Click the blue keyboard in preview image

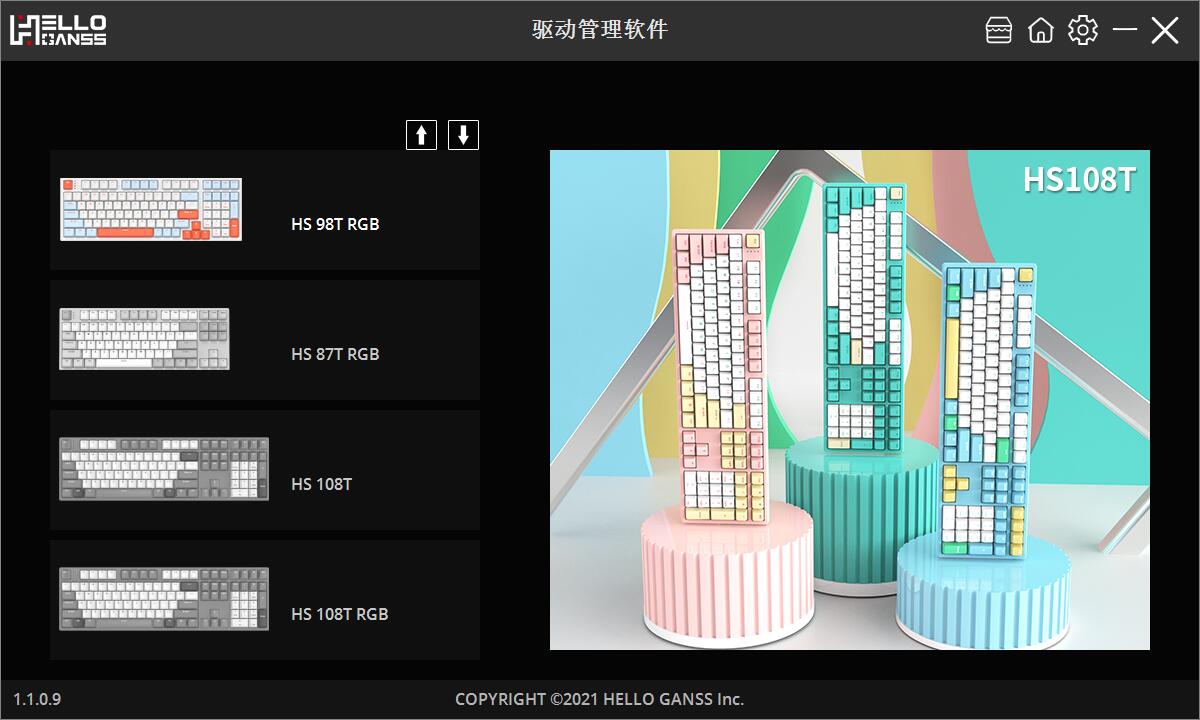(x=988, y=410)
